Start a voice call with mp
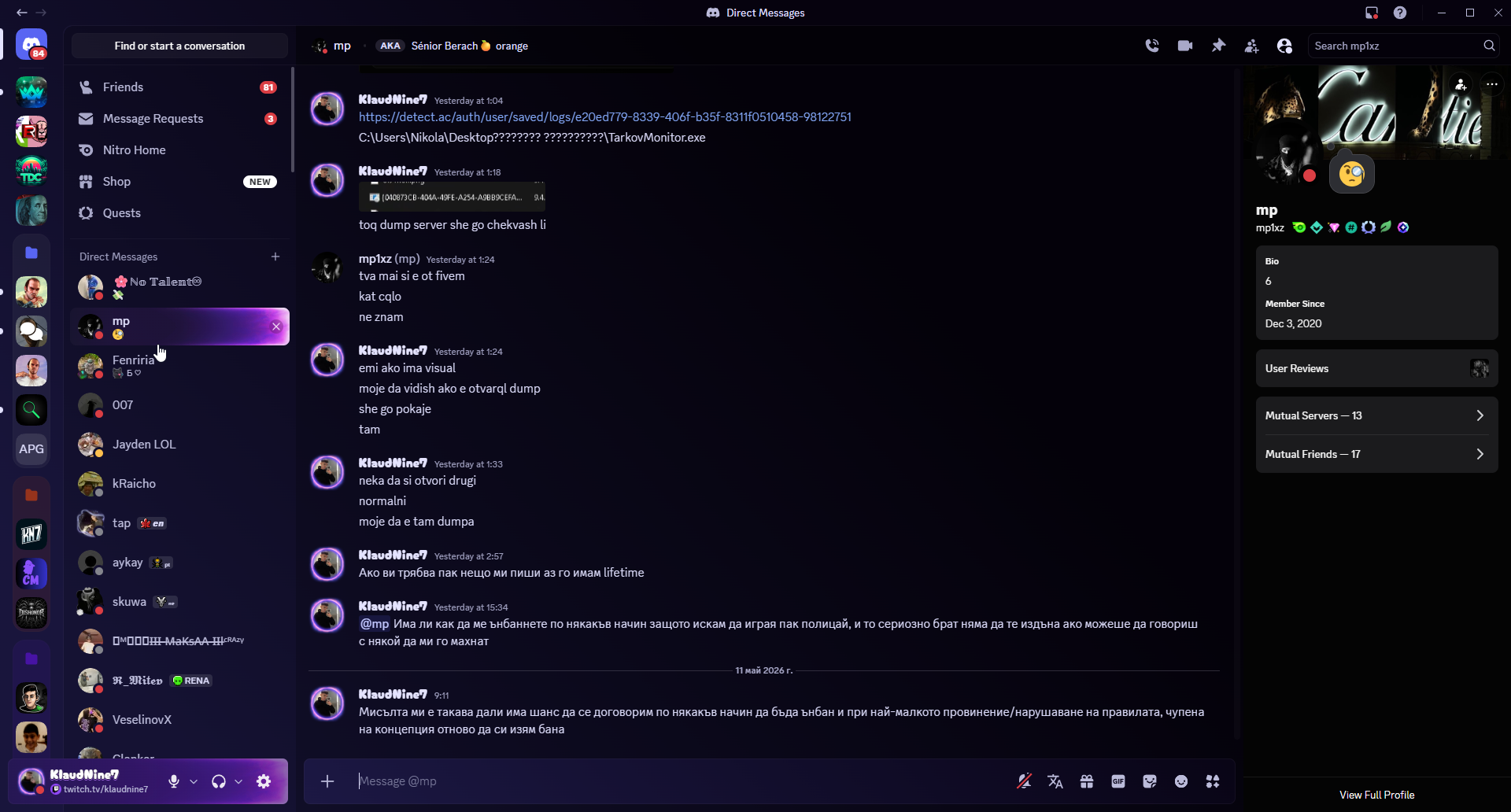Image resolution: width=1511 pixels, height=812 pixels. [1152, 46]
